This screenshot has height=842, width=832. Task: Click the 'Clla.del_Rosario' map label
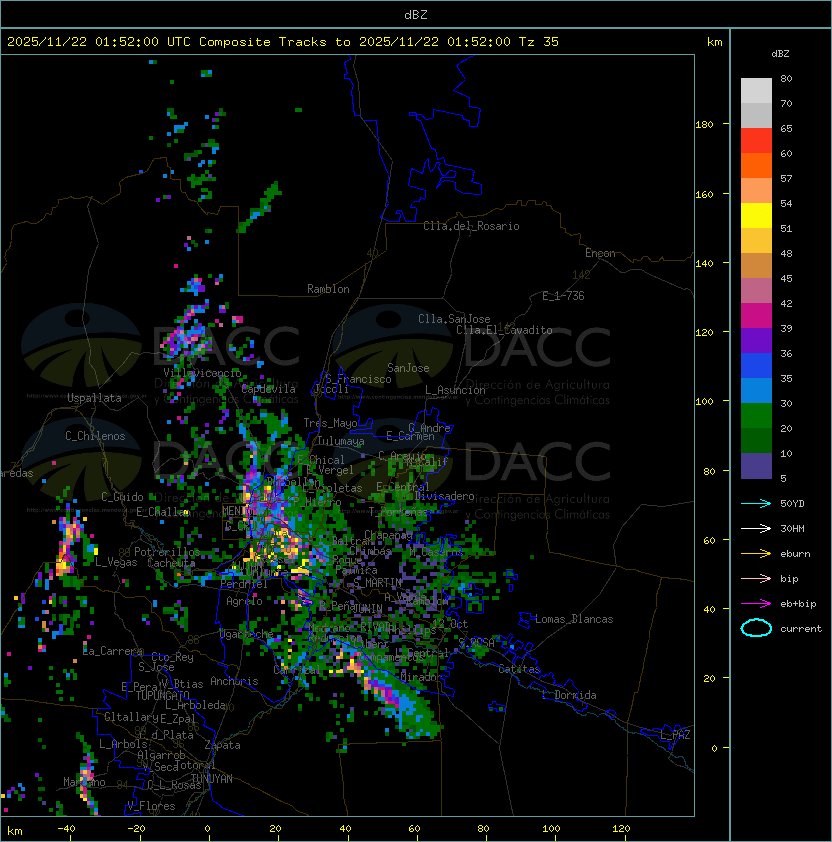coord(471,226)
